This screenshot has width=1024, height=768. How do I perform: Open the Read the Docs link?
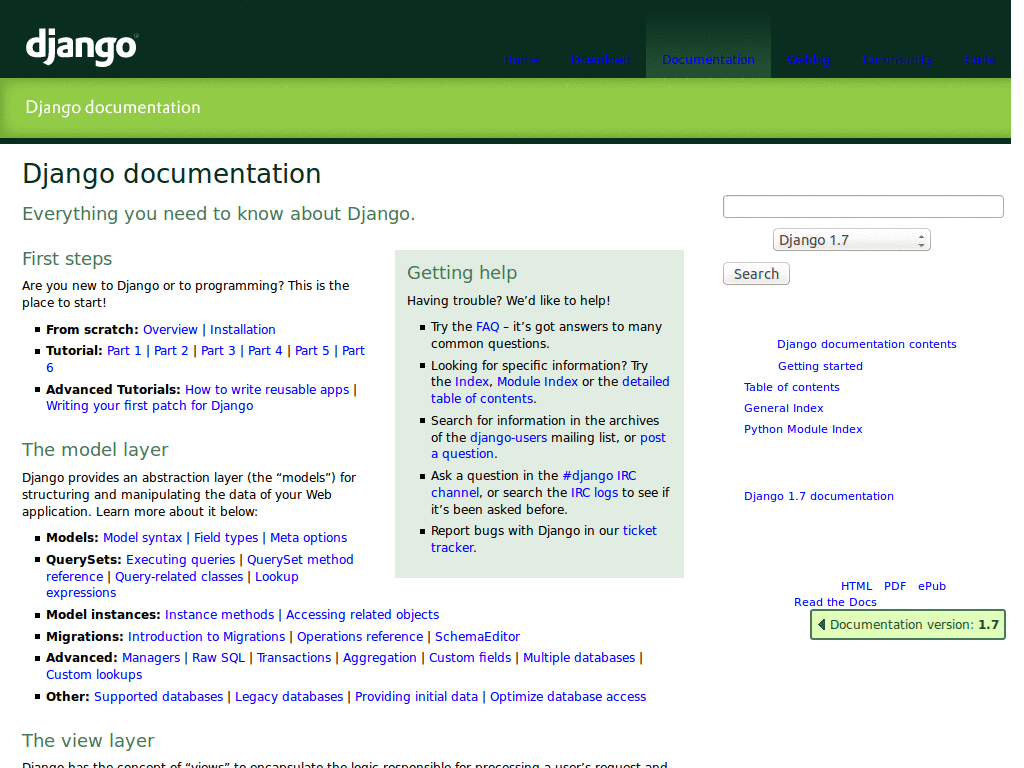coord(835,603)
